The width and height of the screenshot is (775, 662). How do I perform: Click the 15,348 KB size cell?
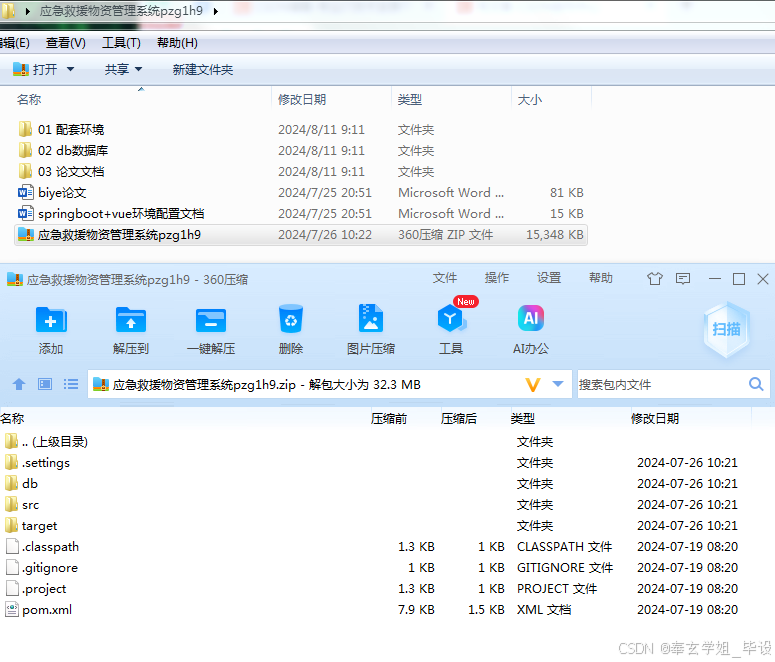(555, 235)
